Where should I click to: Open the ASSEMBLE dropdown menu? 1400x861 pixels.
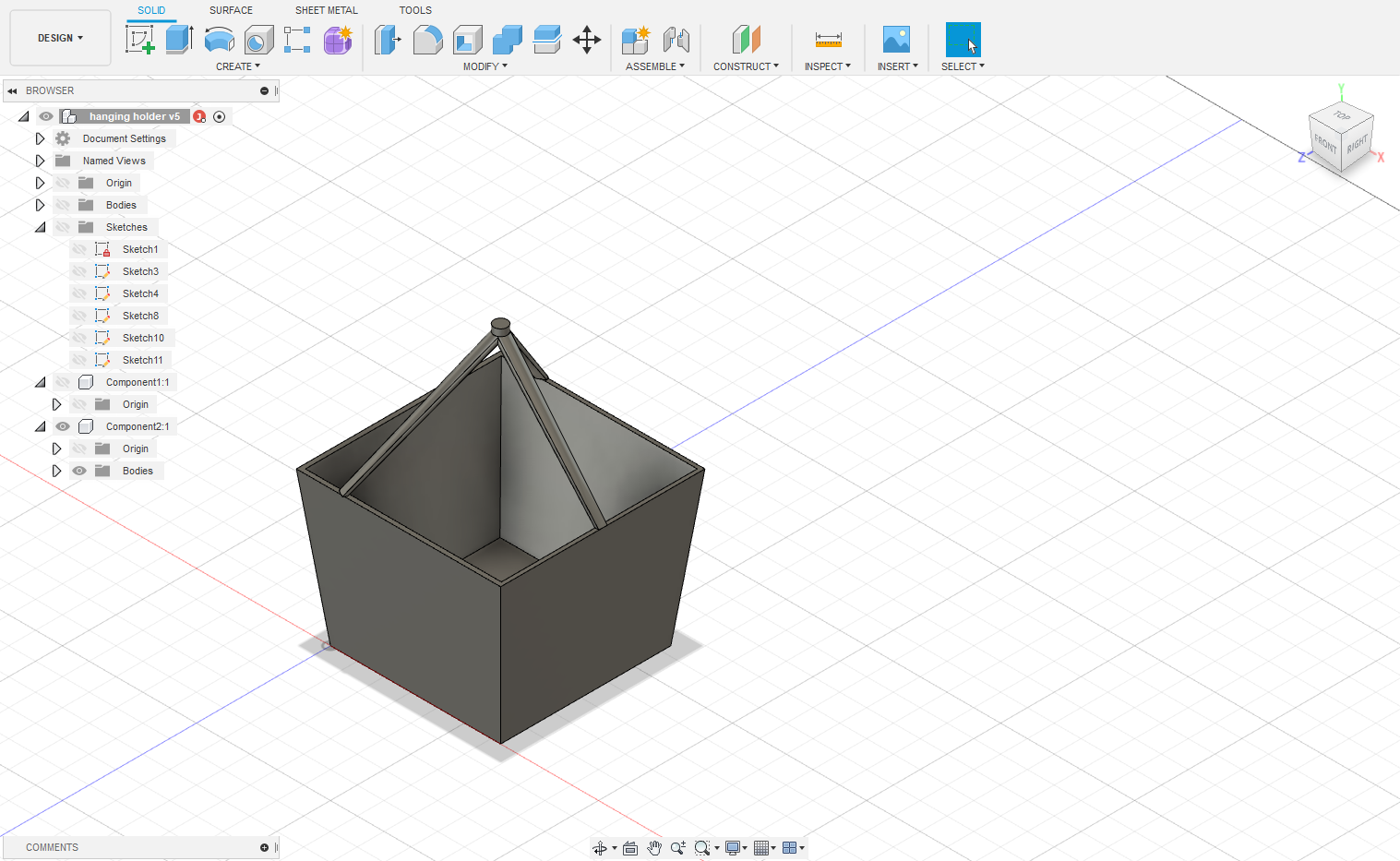[x=655, y=66]
